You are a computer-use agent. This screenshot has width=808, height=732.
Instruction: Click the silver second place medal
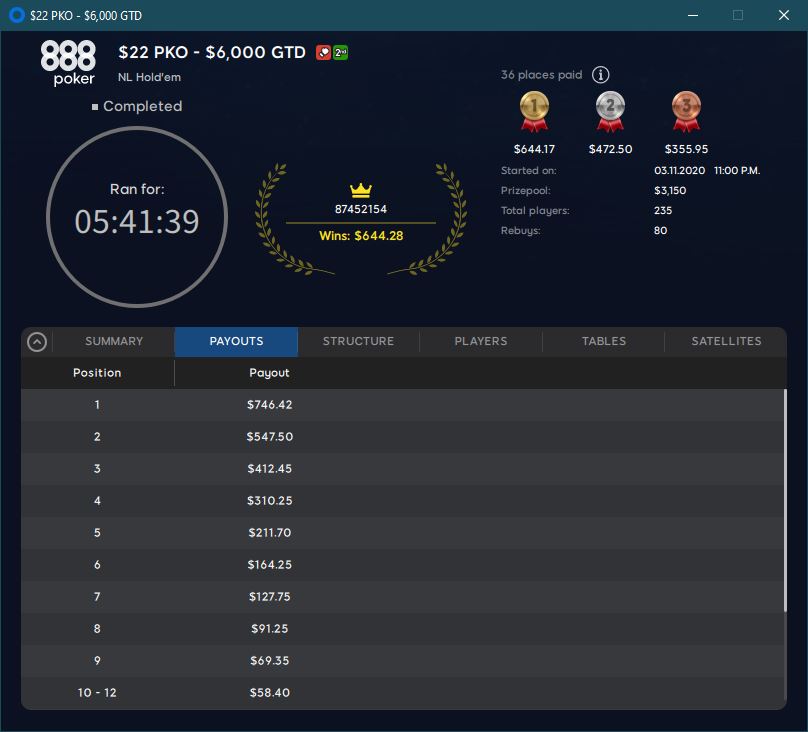[x=610, y=111]
